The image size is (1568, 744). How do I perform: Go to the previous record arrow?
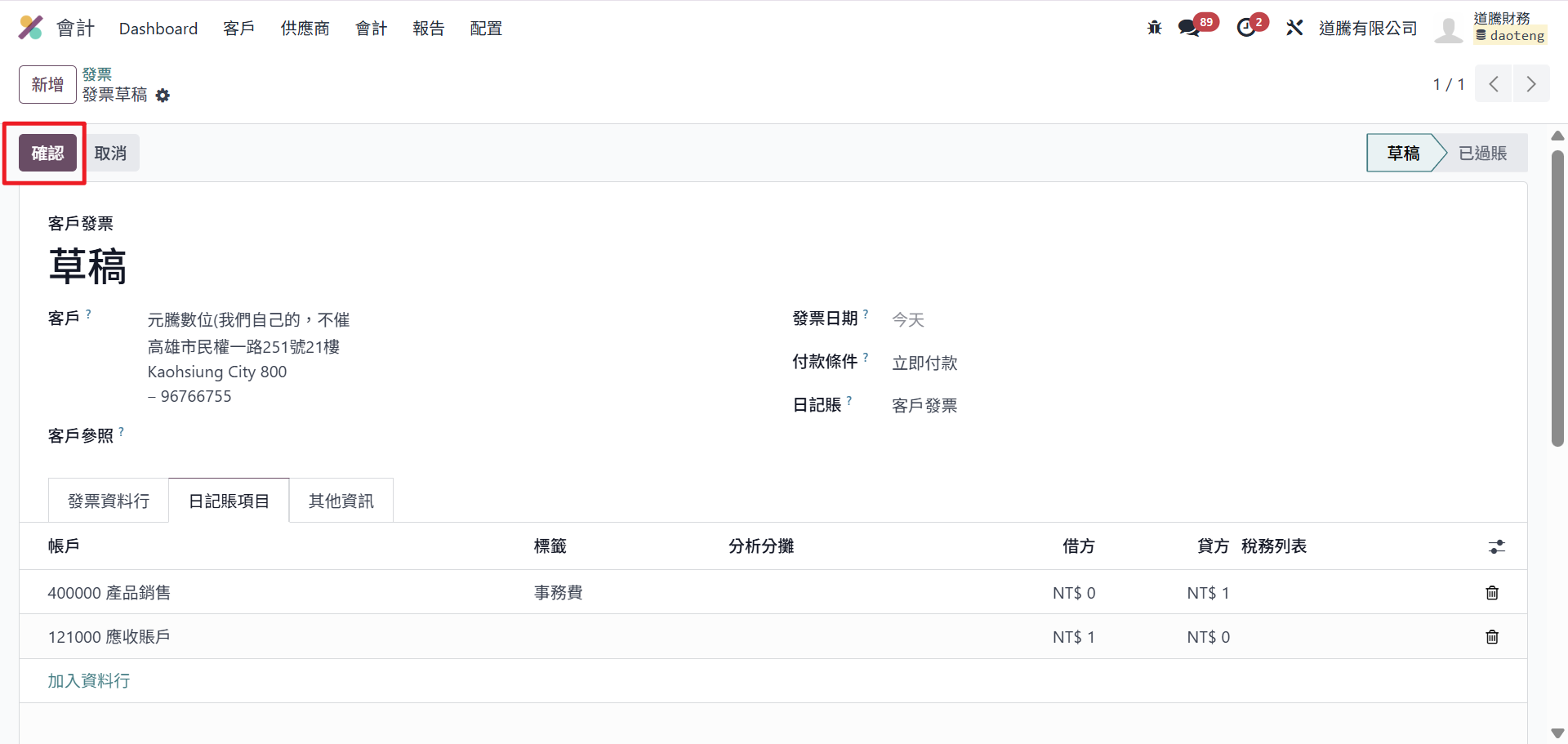tap(1494, 84)
